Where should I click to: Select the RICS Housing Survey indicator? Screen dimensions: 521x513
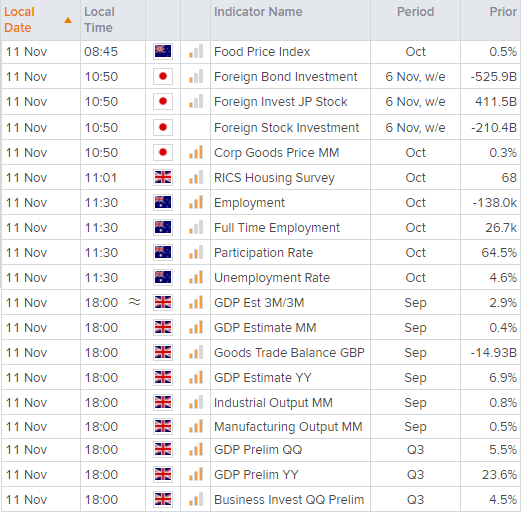click(274, 178)
